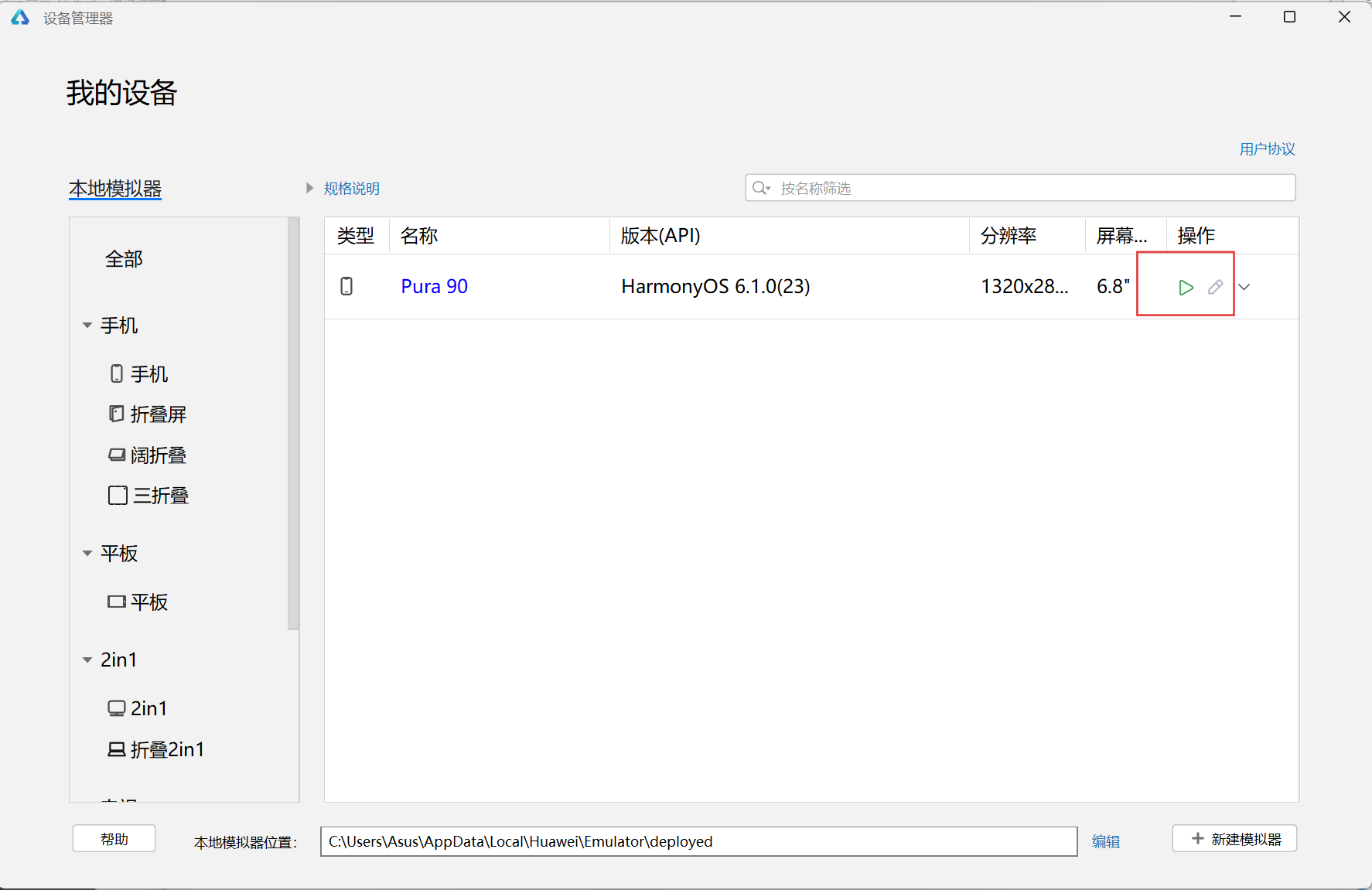Click the category list vertical scrollbar

tap(293, 424)
